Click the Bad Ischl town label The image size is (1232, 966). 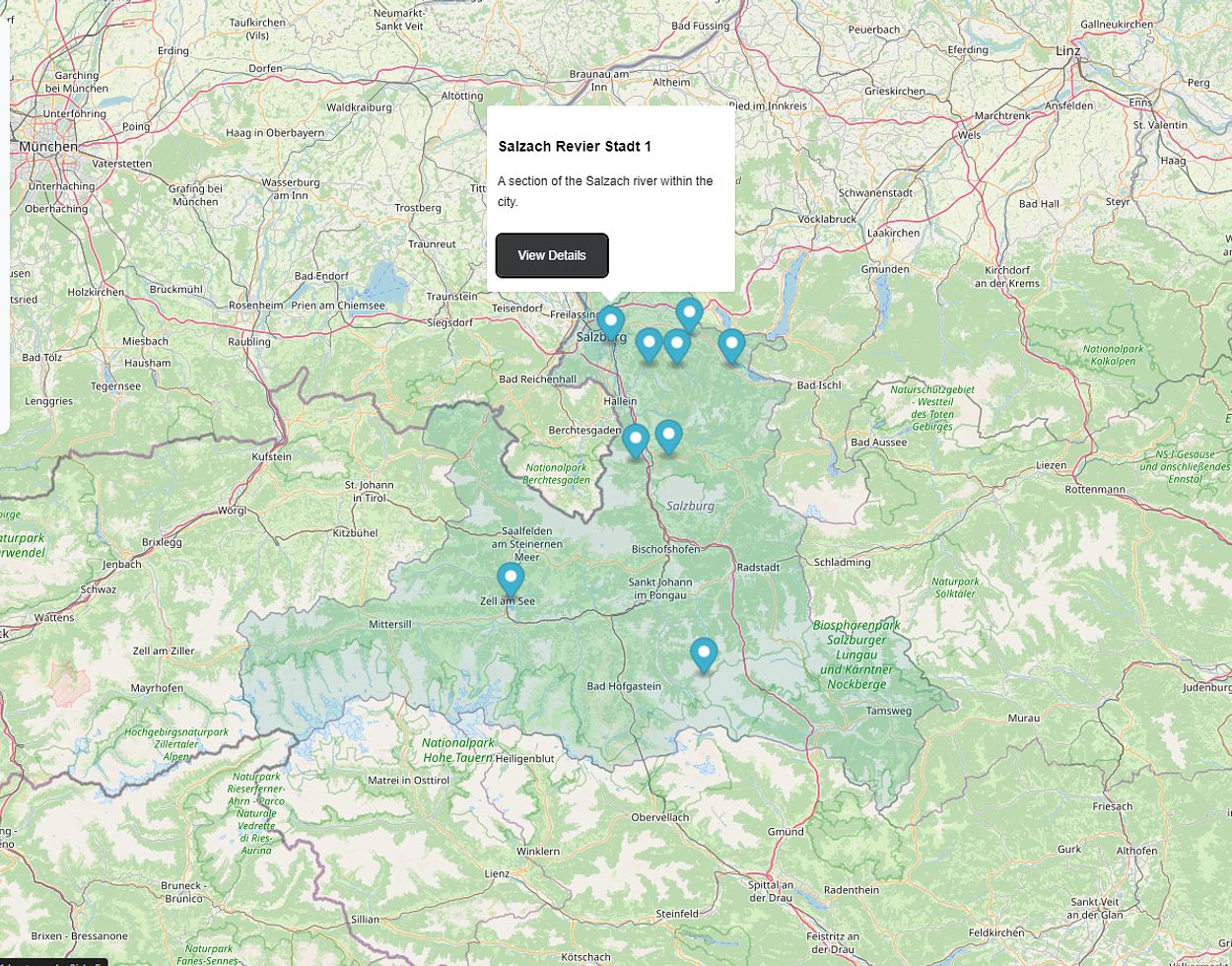click(818, 385)
